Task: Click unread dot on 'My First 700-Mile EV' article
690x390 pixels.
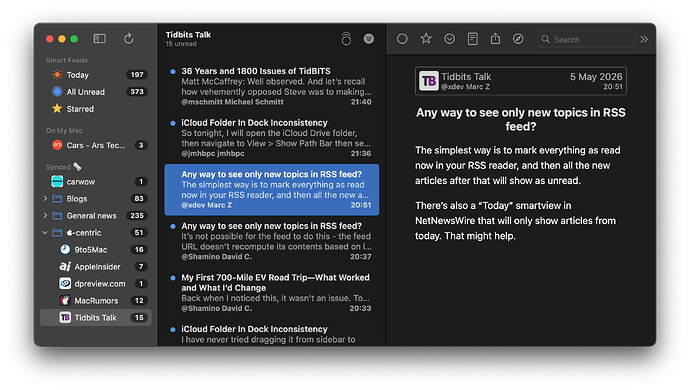Action: click(x=173, y=278)
